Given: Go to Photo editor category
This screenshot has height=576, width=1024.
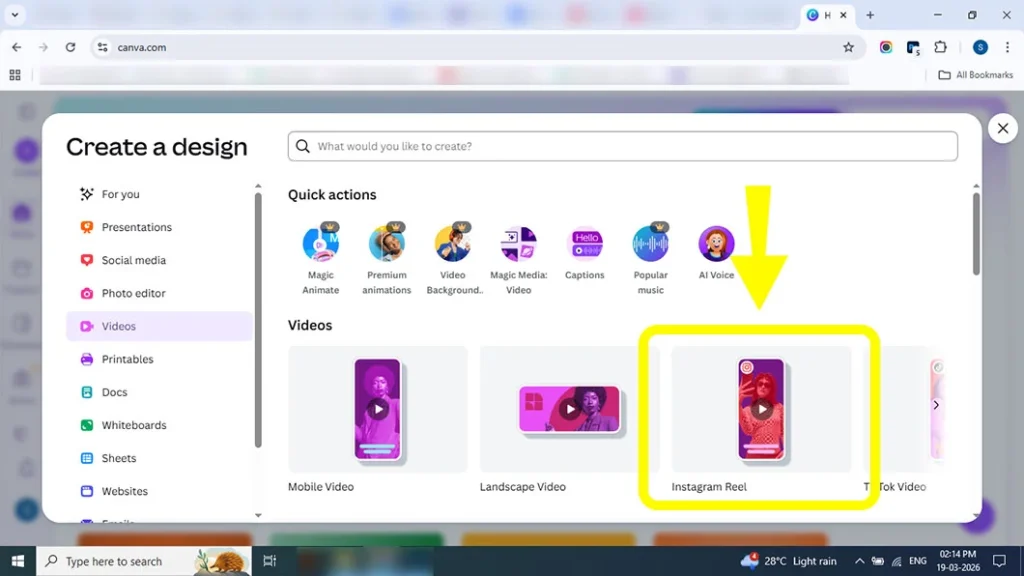Looking at the screenshot, I should 133,293.
